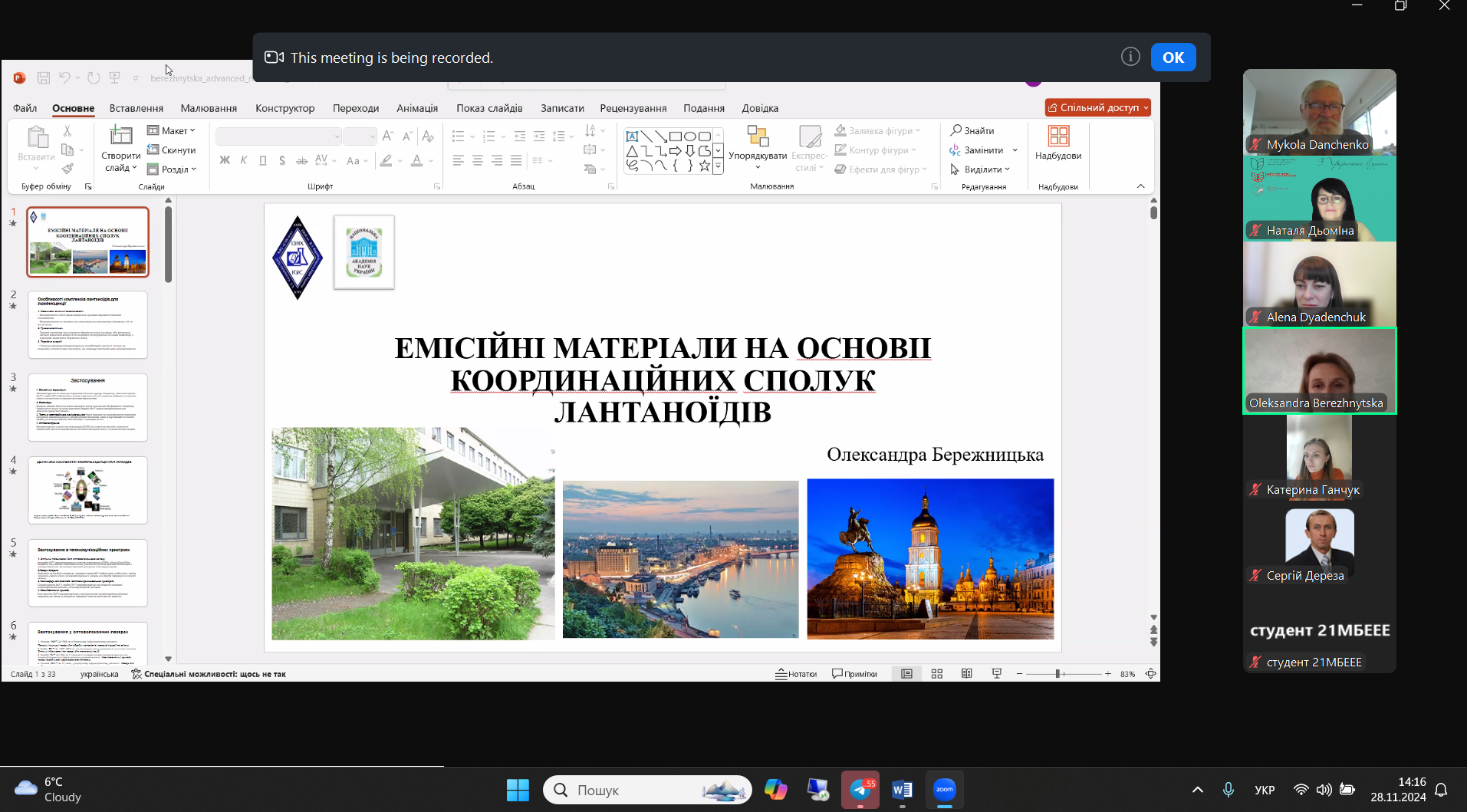1467x812 pixels.
Task: Start slideshow from status bar icon
Action: point(996,674)
